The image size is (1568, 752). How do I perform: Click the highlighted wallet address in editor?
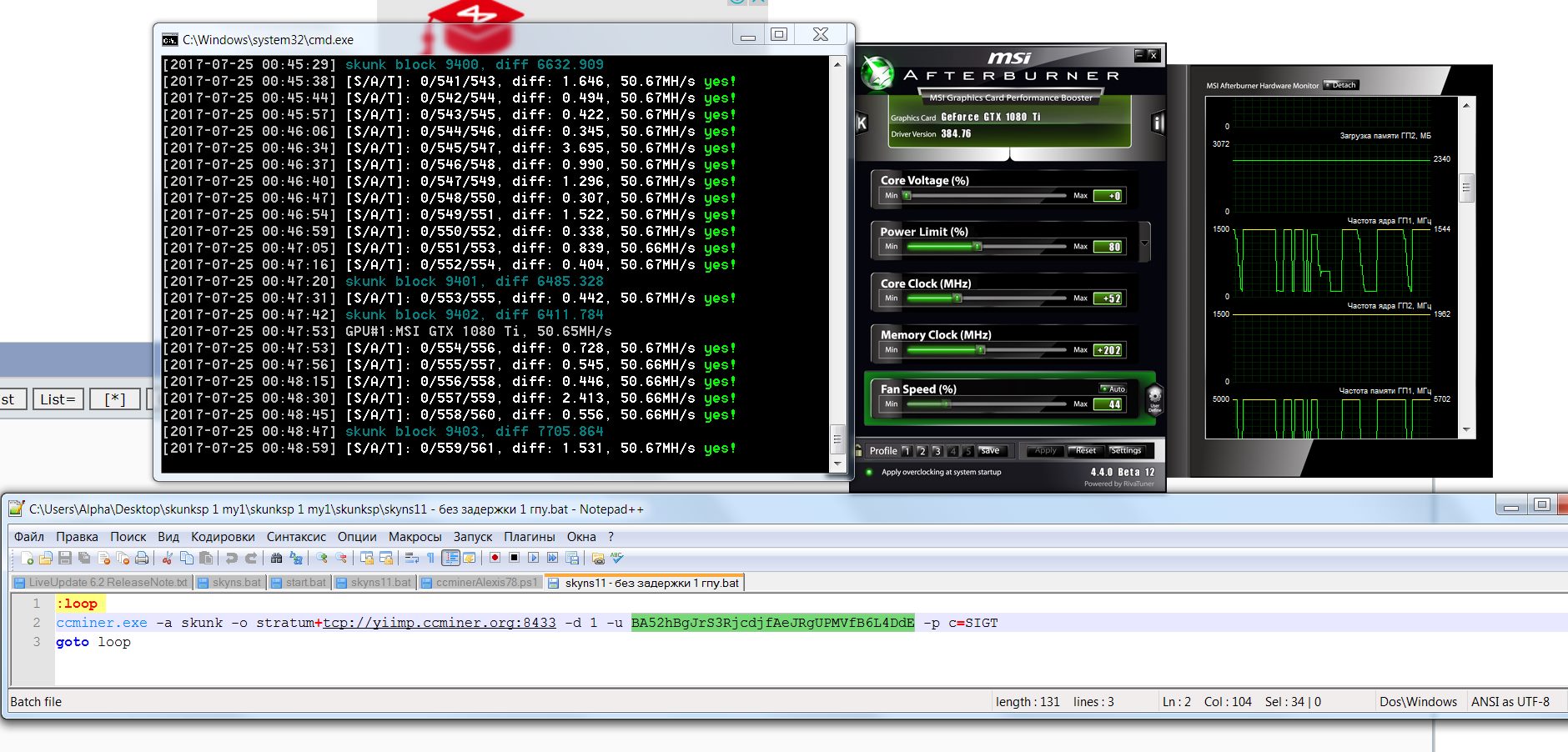[772, 623]
